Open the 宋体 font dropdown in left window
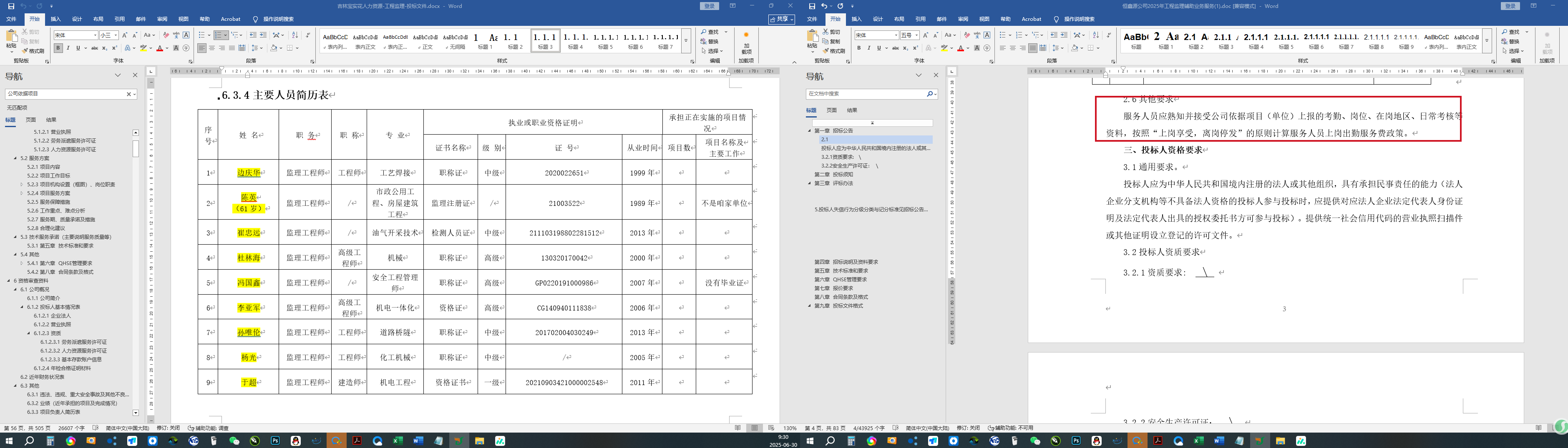Screen dimensions: 1568x448 95,35
